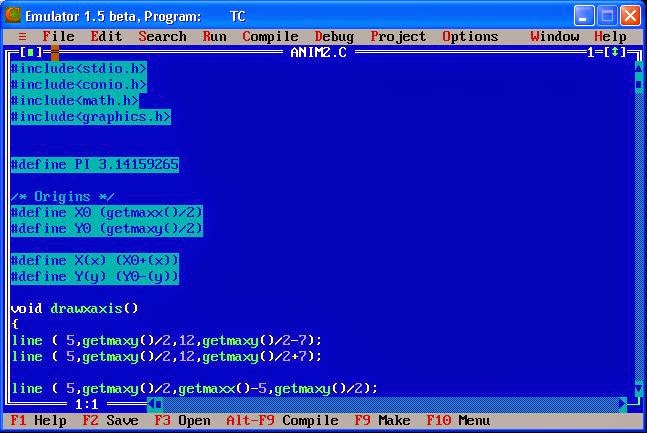
Task: Click the horizontal scrollbar left arrow
Action: click(151, 404)
